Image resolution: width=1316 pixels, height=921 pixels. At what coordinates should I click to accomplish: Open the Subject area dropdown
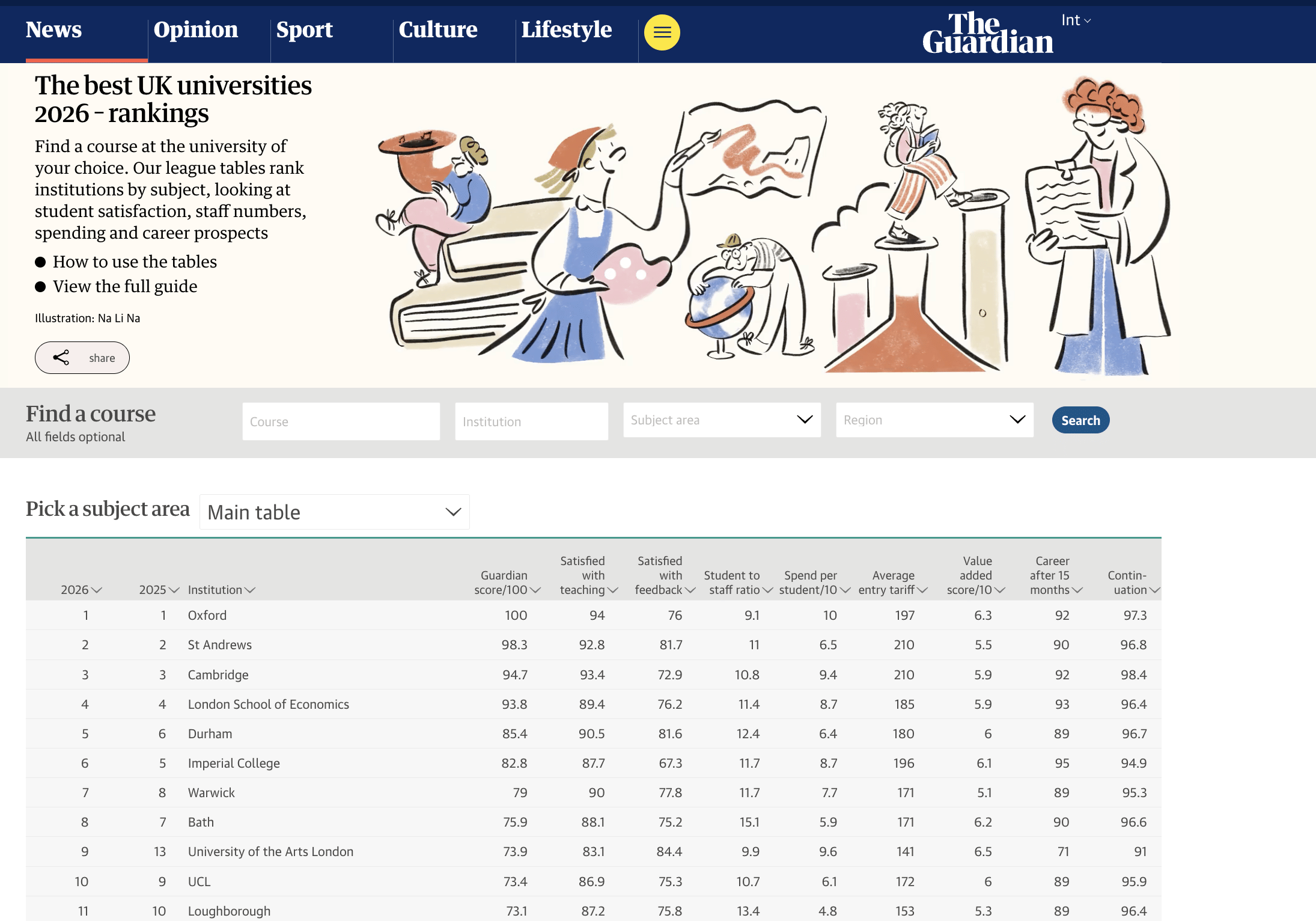coord(721,420)
